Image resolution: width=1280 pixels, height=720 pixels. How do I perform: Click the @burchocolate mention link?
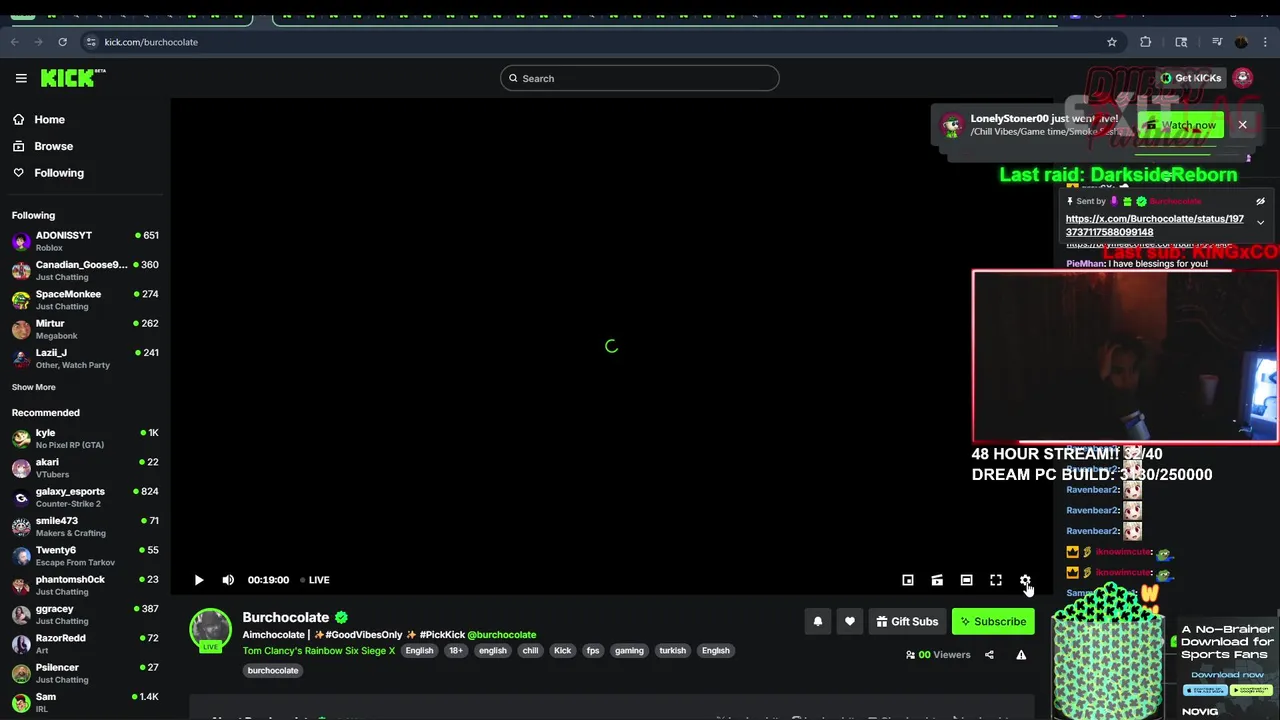[x=501, y=635]
